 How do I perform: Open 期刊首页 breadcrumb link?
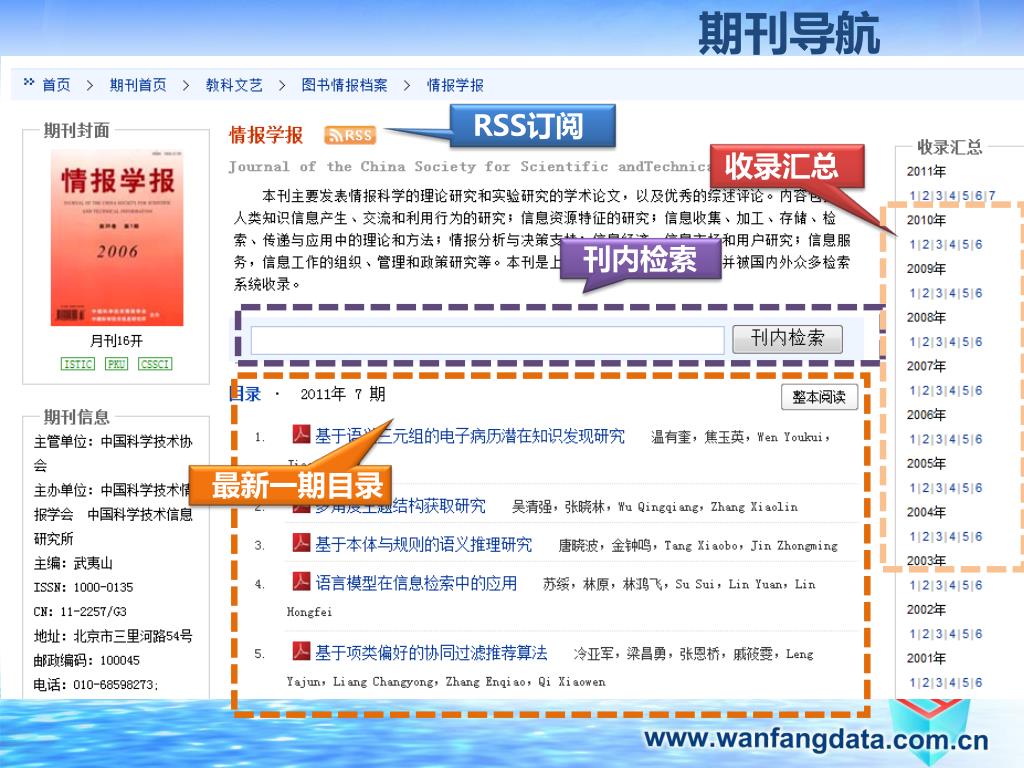pyautogui.click(x=138, y=85)
